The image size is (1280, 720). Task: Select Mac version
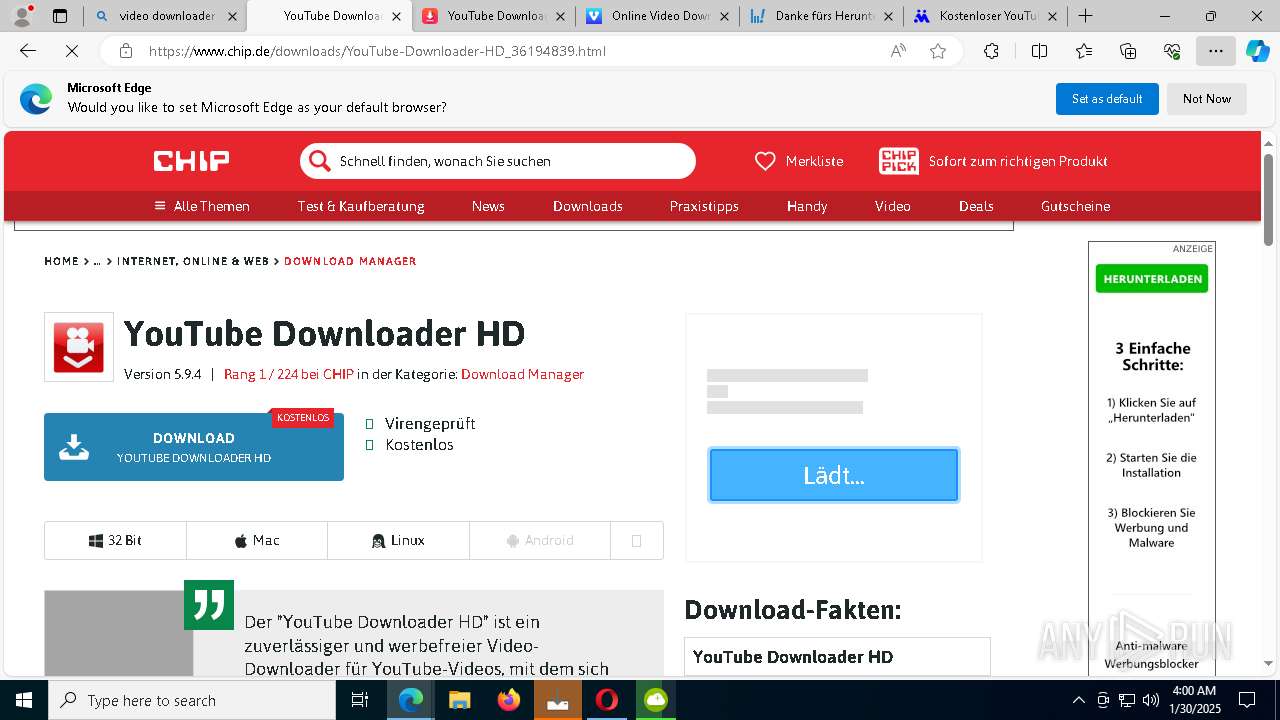(x=257, y=540)
